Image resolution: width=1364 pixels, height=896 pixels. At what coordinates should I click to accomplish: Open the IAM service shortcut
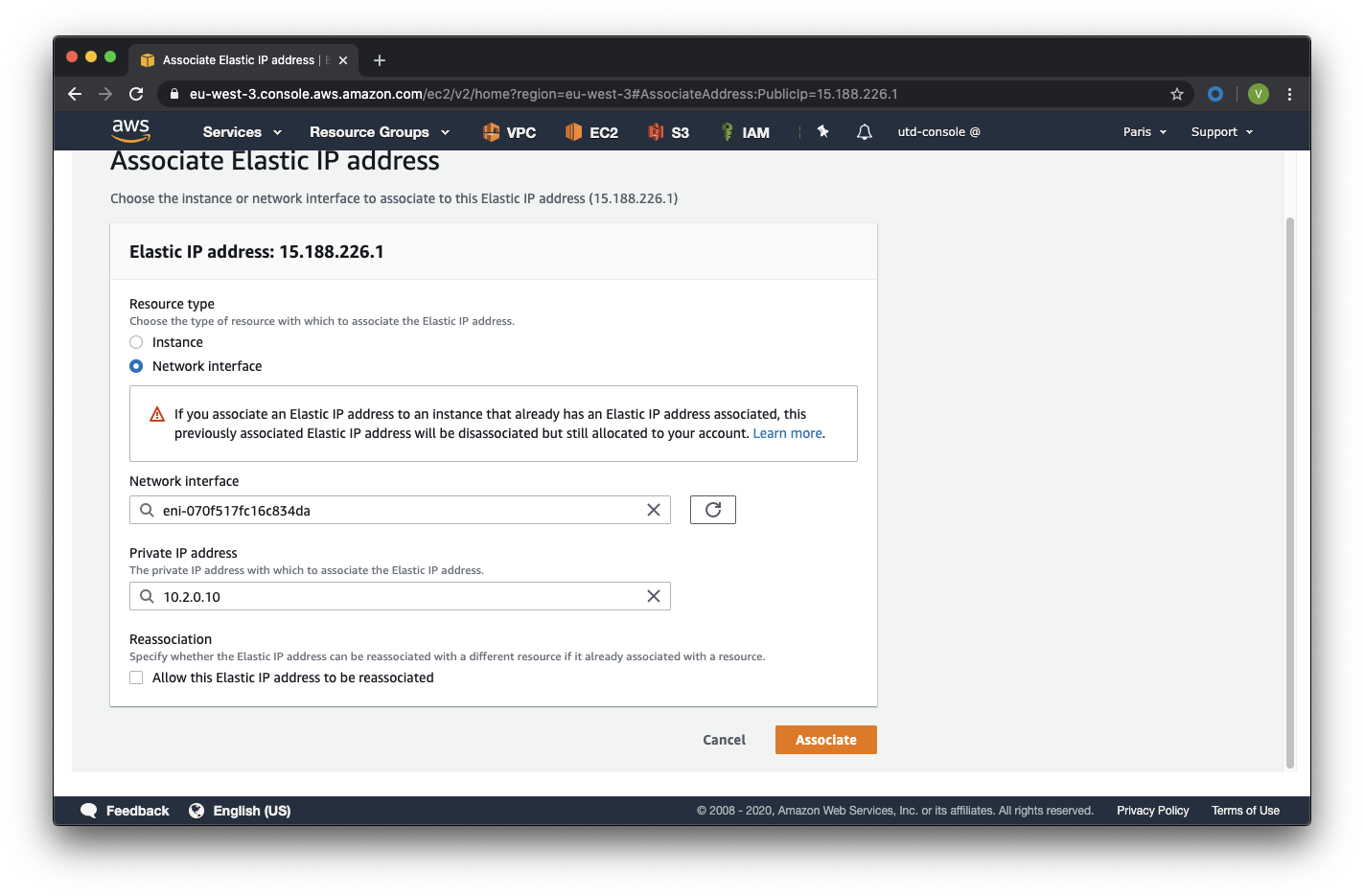745,132
